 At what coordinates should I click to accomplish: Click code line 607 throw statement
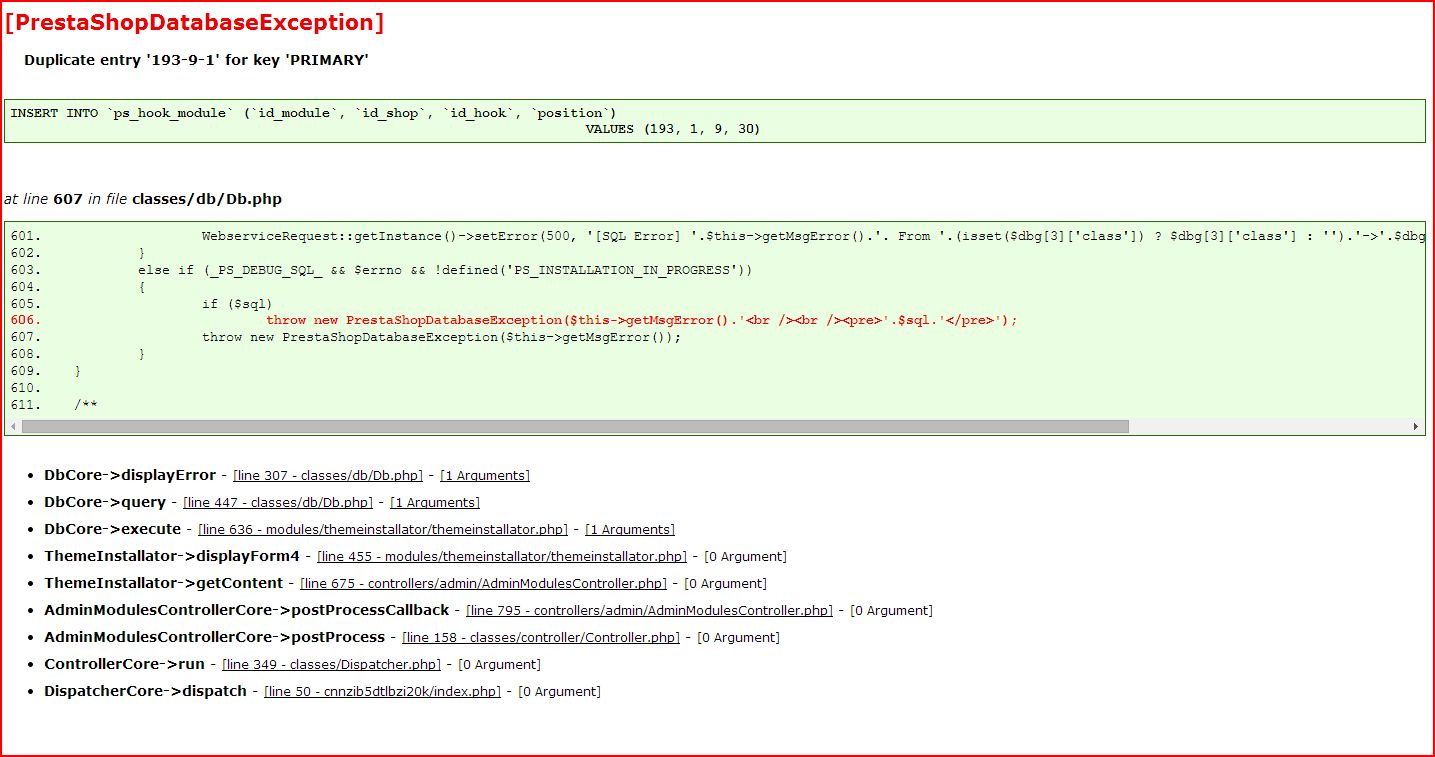pos(346,337)
